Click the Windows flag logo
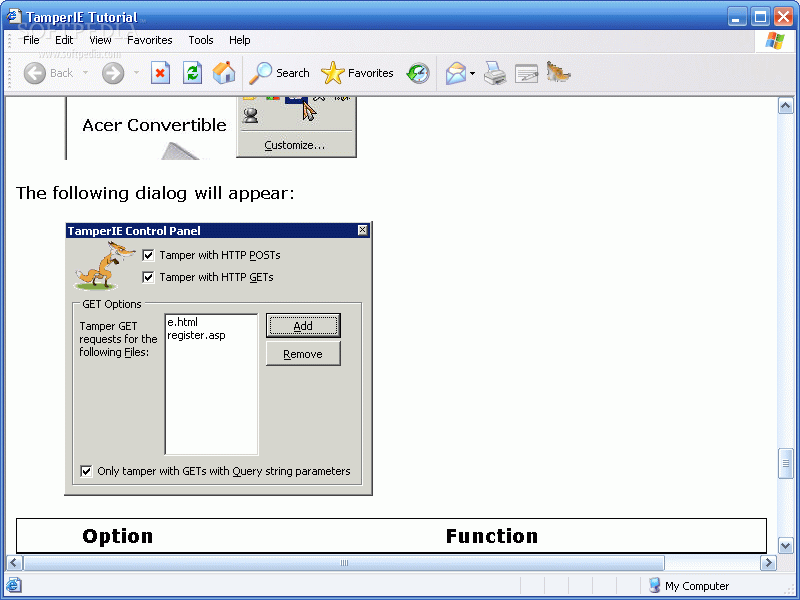Screen dimensions: 800x600 tap(774, 41)
